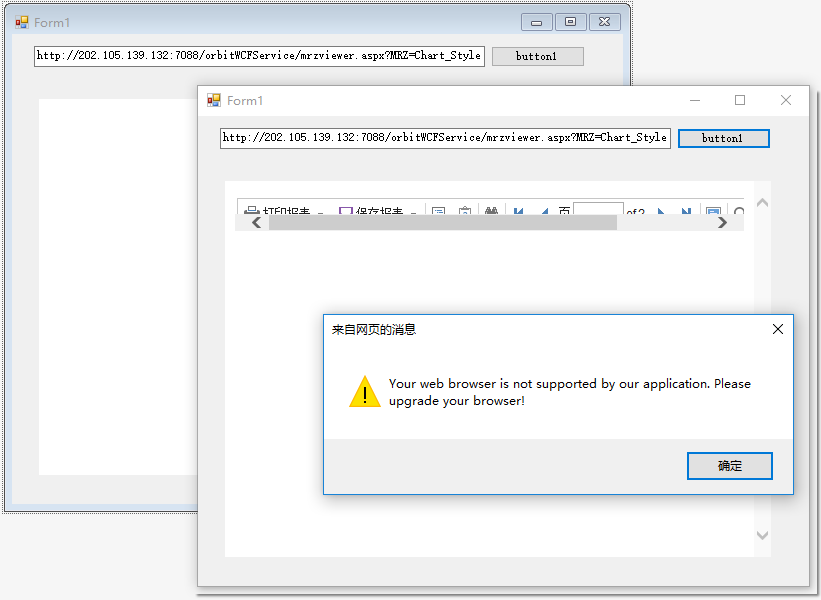Click the yellow warning icon in the dialog

pyautogui.click(x=365, y=392)
